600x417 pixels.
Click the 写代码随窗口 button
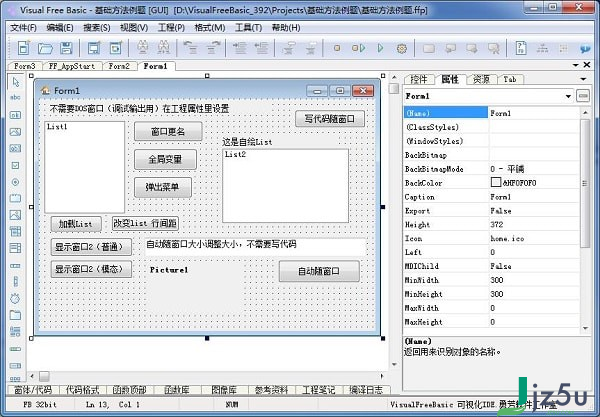click(x=329, y=119)
